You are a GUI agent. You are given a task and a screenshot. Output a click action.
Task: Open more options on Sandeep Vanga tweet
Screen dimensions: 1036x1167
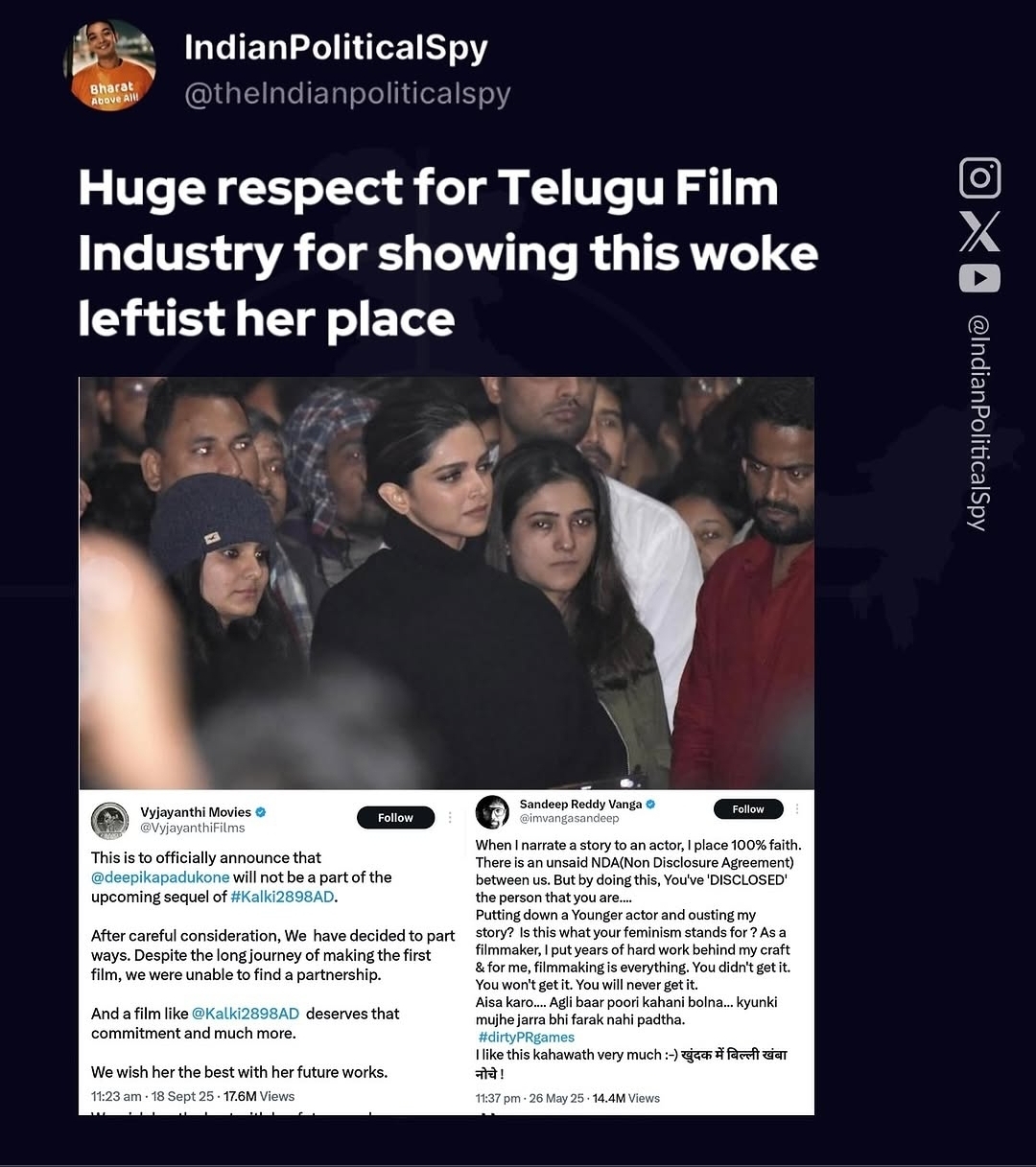tap(796, 809)
